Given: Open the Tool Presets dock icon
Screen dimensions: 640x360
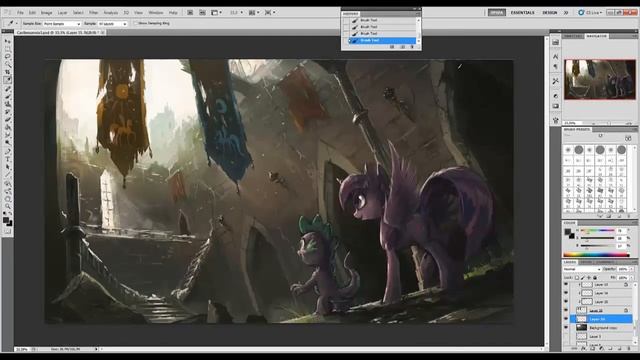Looking at the screenshot, I should pyautogui.click(x=556, y=81).
